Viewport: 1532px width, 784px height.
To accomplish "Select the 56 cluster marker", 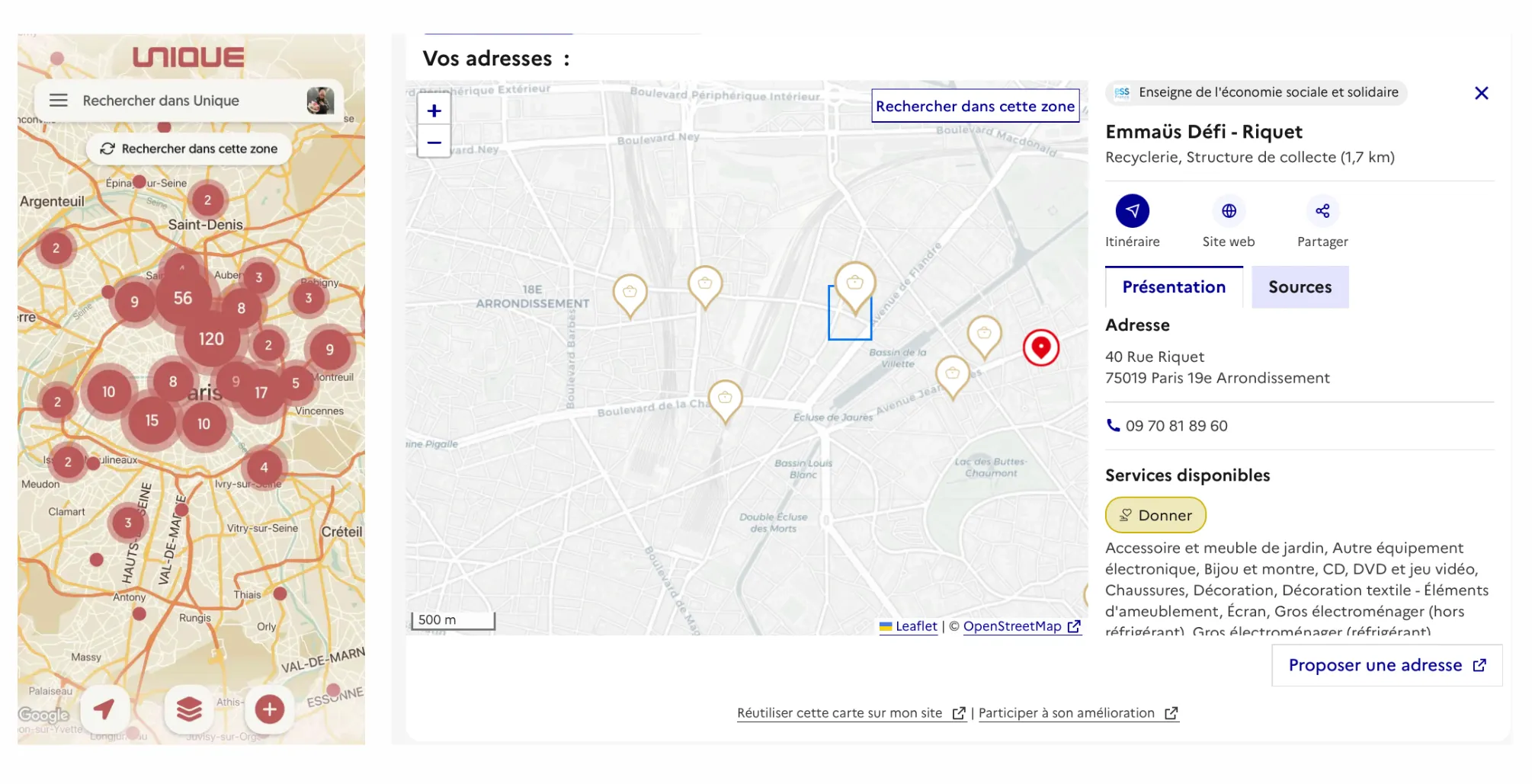I will [x=183, y=299].
